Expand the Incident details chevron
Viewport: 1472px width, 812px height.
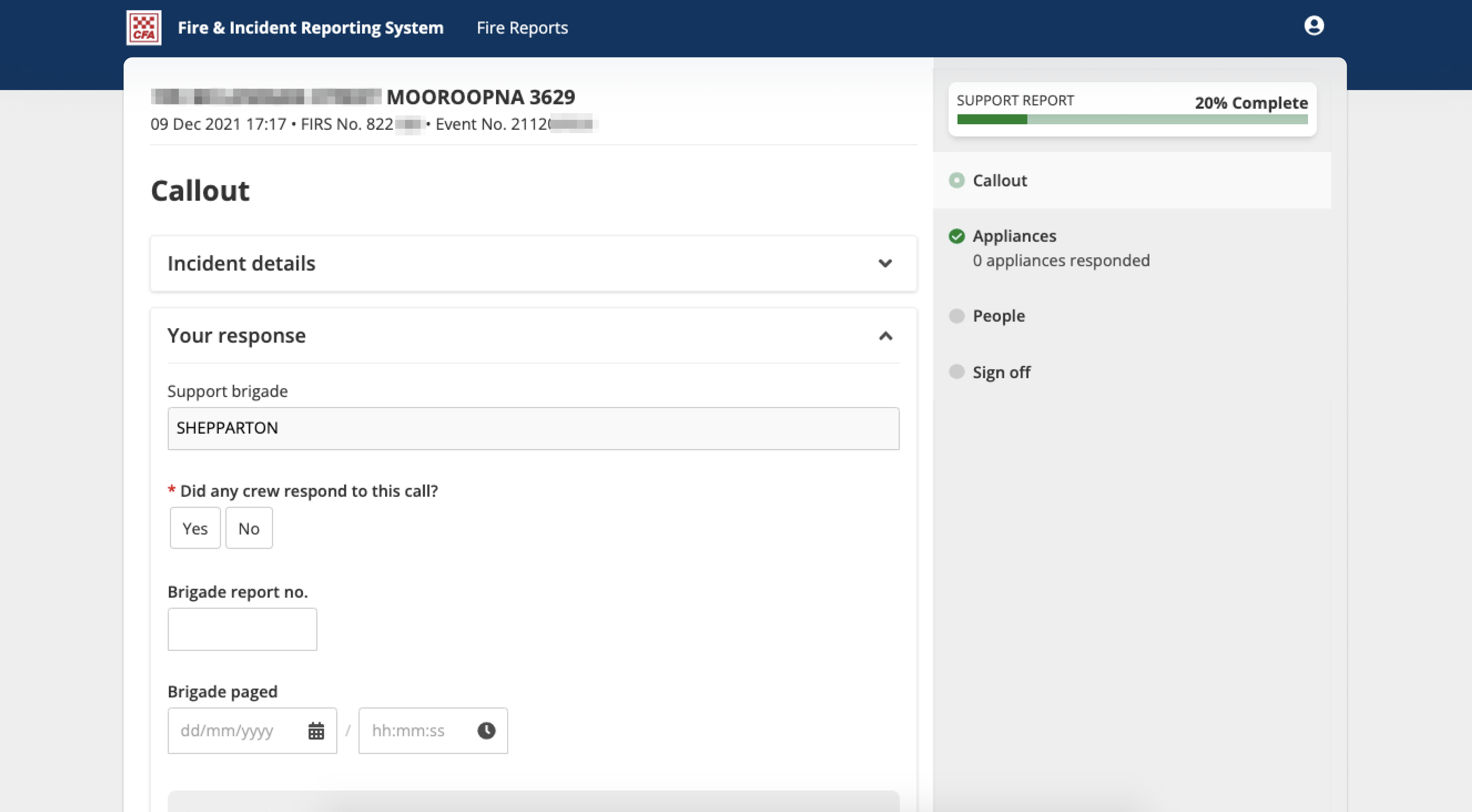click(885, 263)
